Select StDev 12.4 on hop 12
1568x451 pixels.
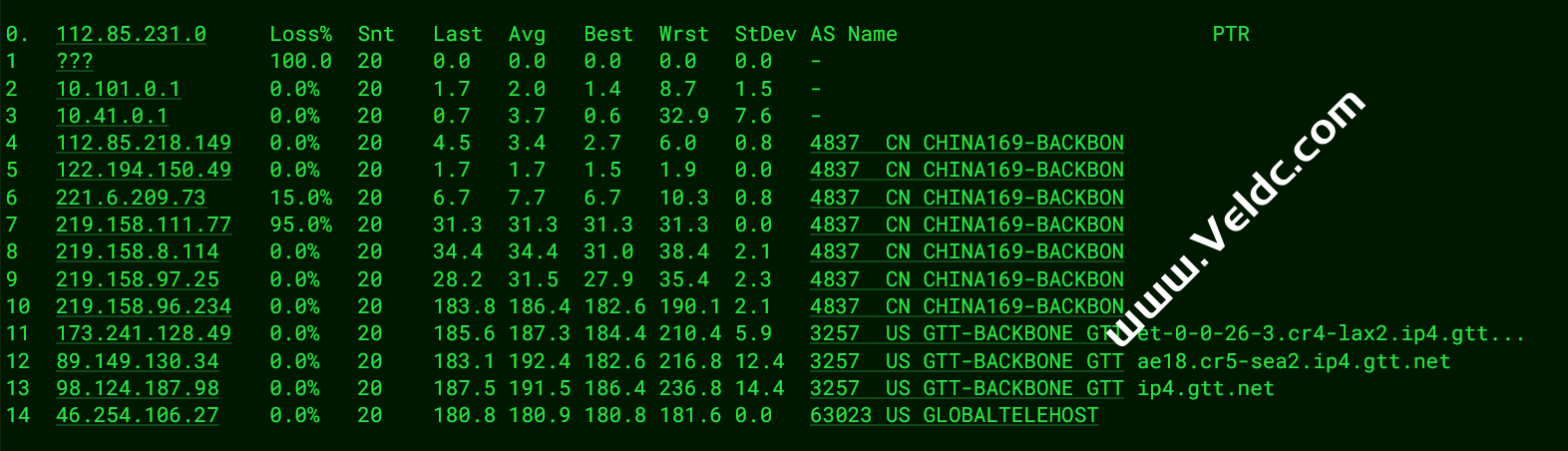[x=759, y=361]
